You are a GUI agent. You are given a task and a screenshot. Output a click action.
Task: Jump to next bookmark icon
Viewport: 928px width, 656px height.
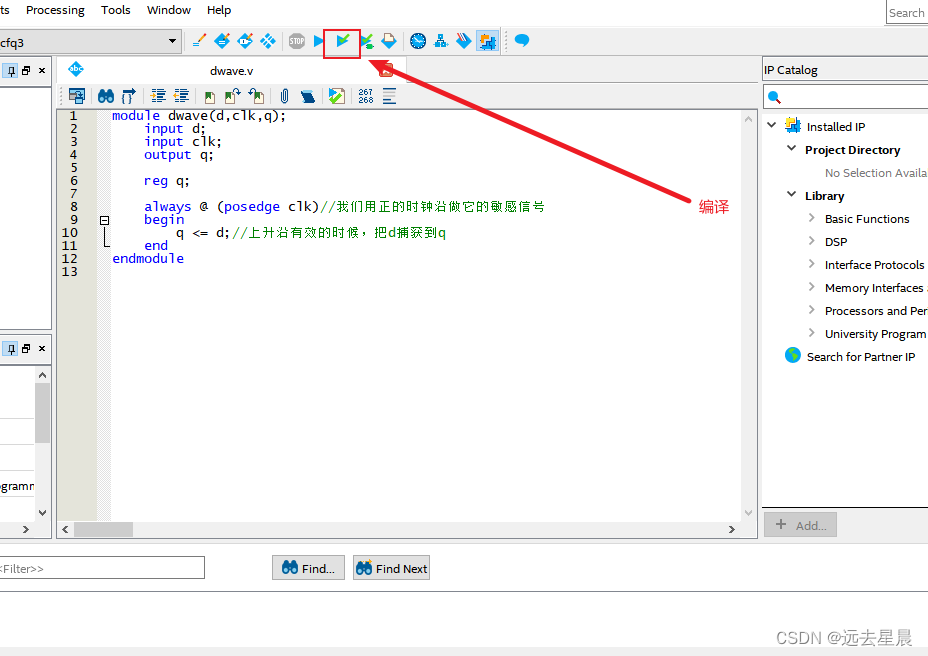pyautogui.click(x=233, y=96)
